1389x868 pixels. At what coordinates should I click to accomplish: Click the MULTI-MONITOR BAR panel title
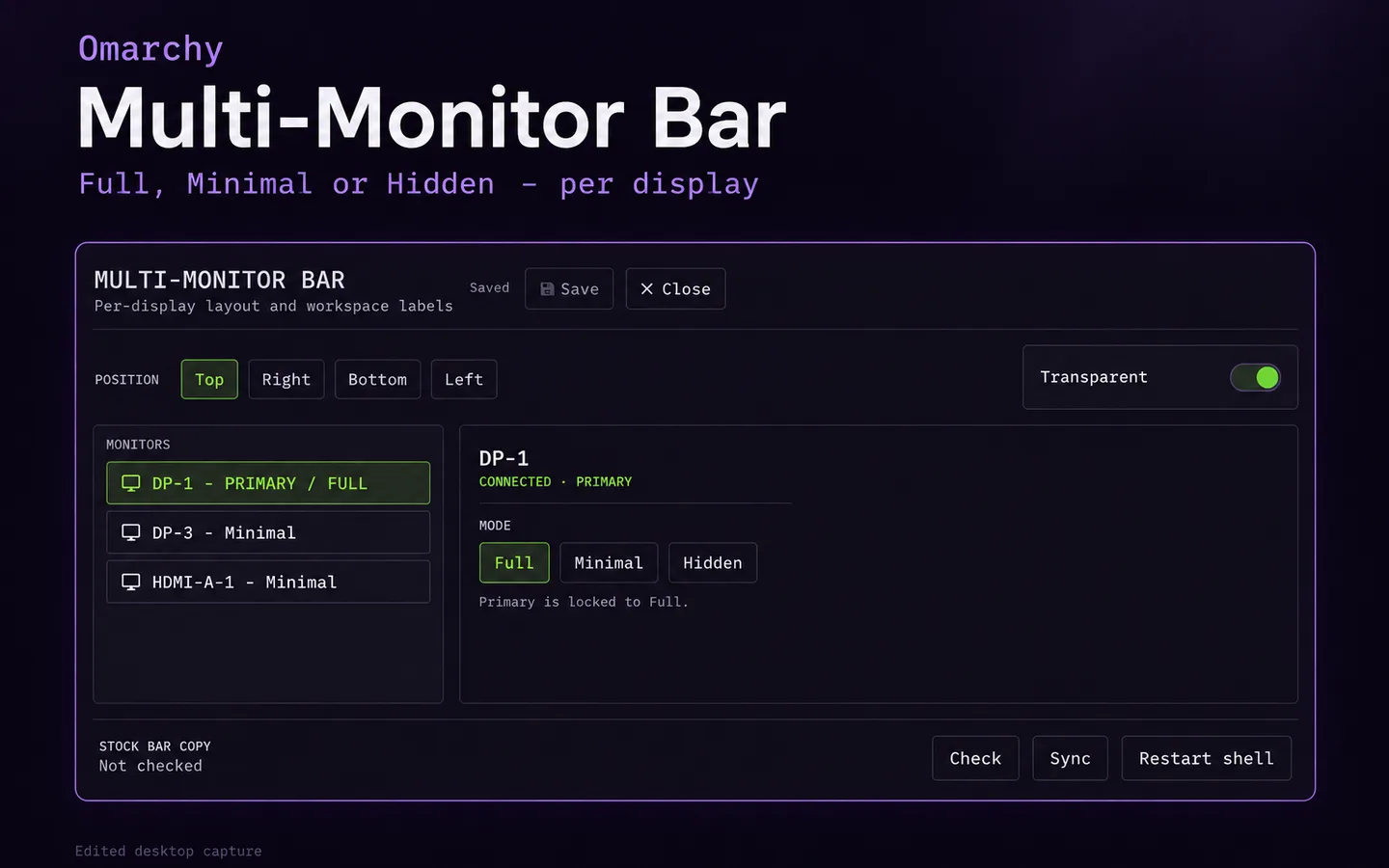(x=219, y=280)
